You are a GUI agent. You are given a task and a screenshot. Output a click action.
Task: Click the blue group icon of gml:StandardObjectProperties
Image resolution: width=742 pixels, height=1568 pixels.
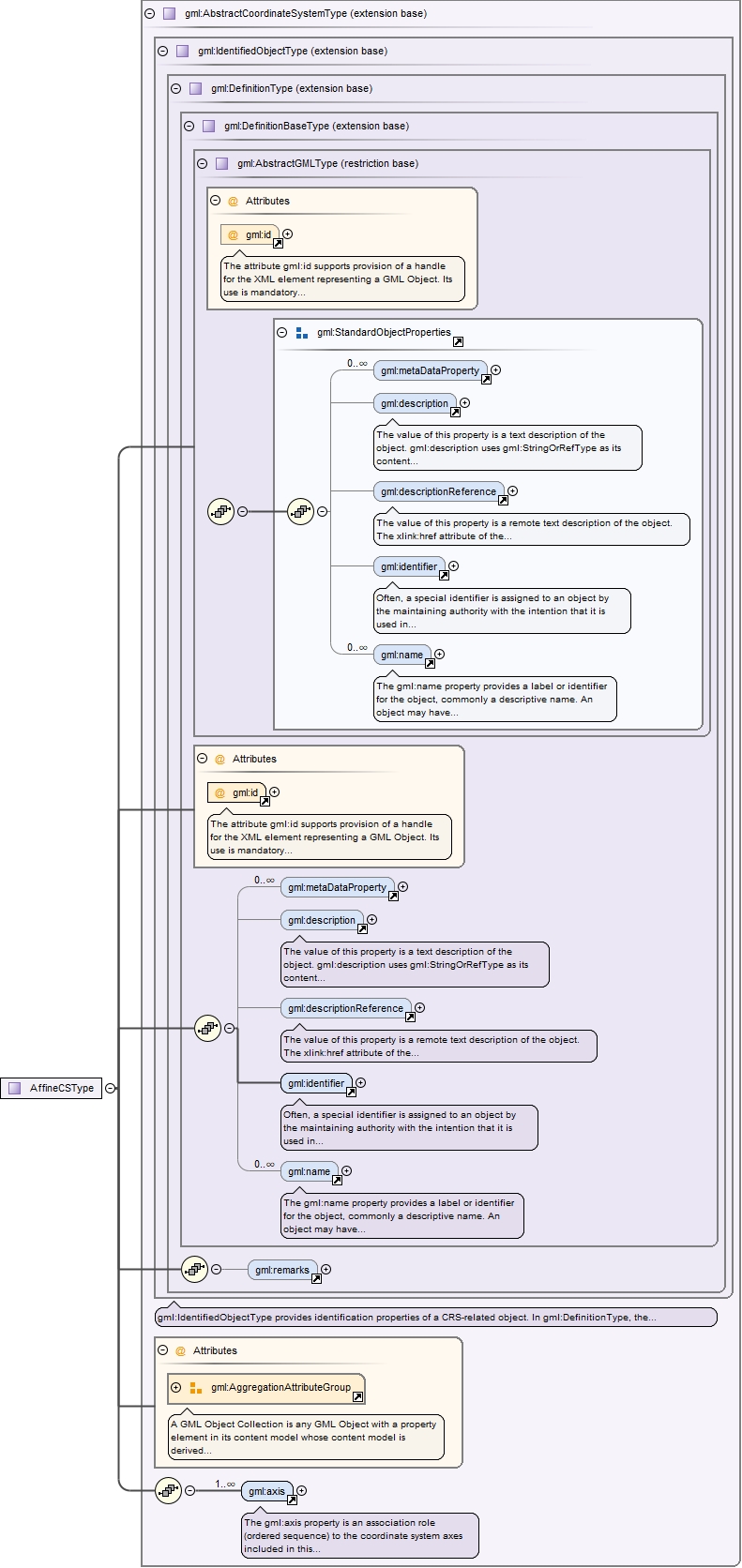(301, 333)
